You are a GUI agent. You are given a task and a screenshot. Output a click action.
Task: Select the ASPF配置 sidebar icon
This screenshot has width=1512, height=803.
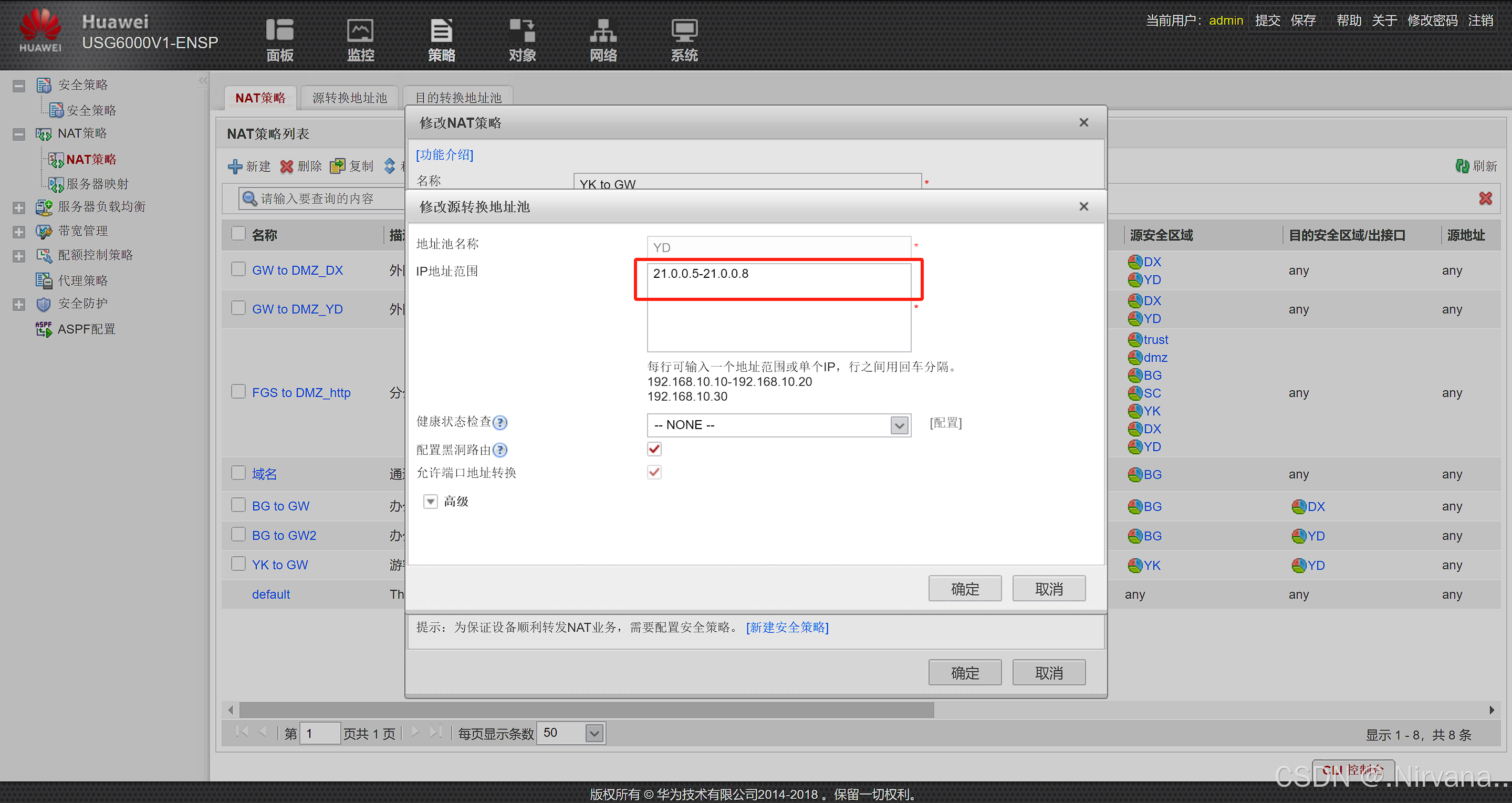[x=44, y=329]
